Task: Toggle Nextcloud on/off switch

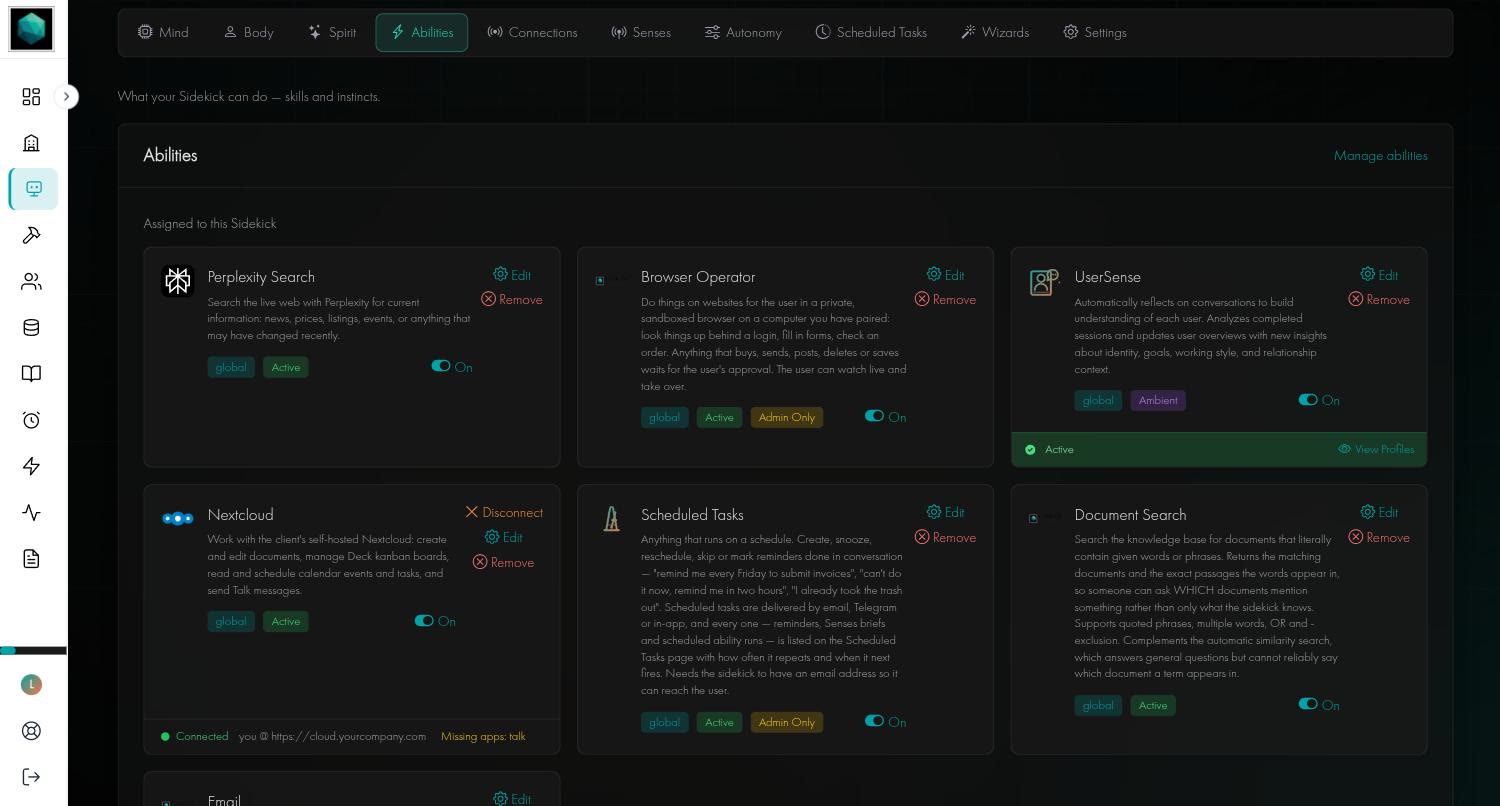Action: pos(424,620)
